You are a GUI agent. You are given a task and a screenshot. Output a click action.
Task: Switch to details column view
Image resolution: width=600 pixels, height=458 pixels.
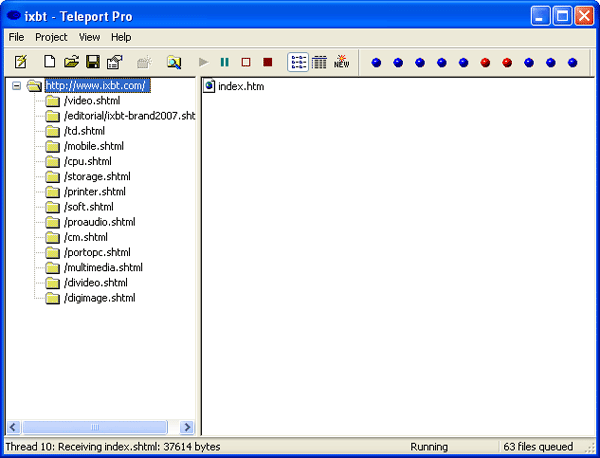point(319,62)
